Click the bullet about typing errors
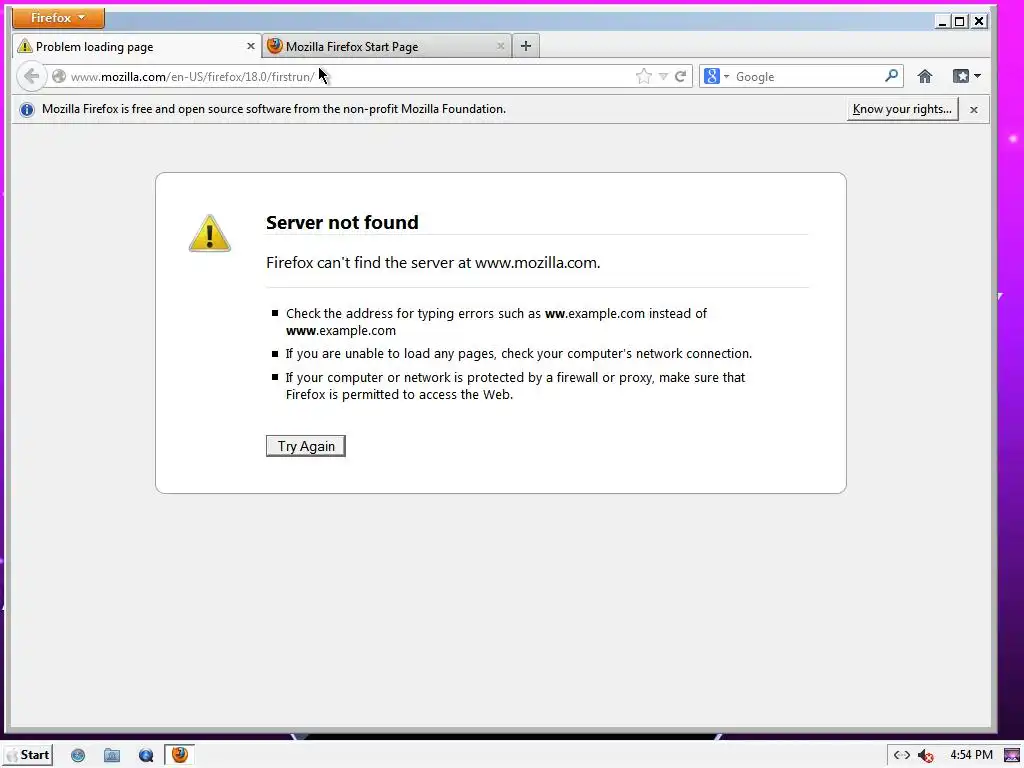The image size is (1024, 768). pos(496,322)
